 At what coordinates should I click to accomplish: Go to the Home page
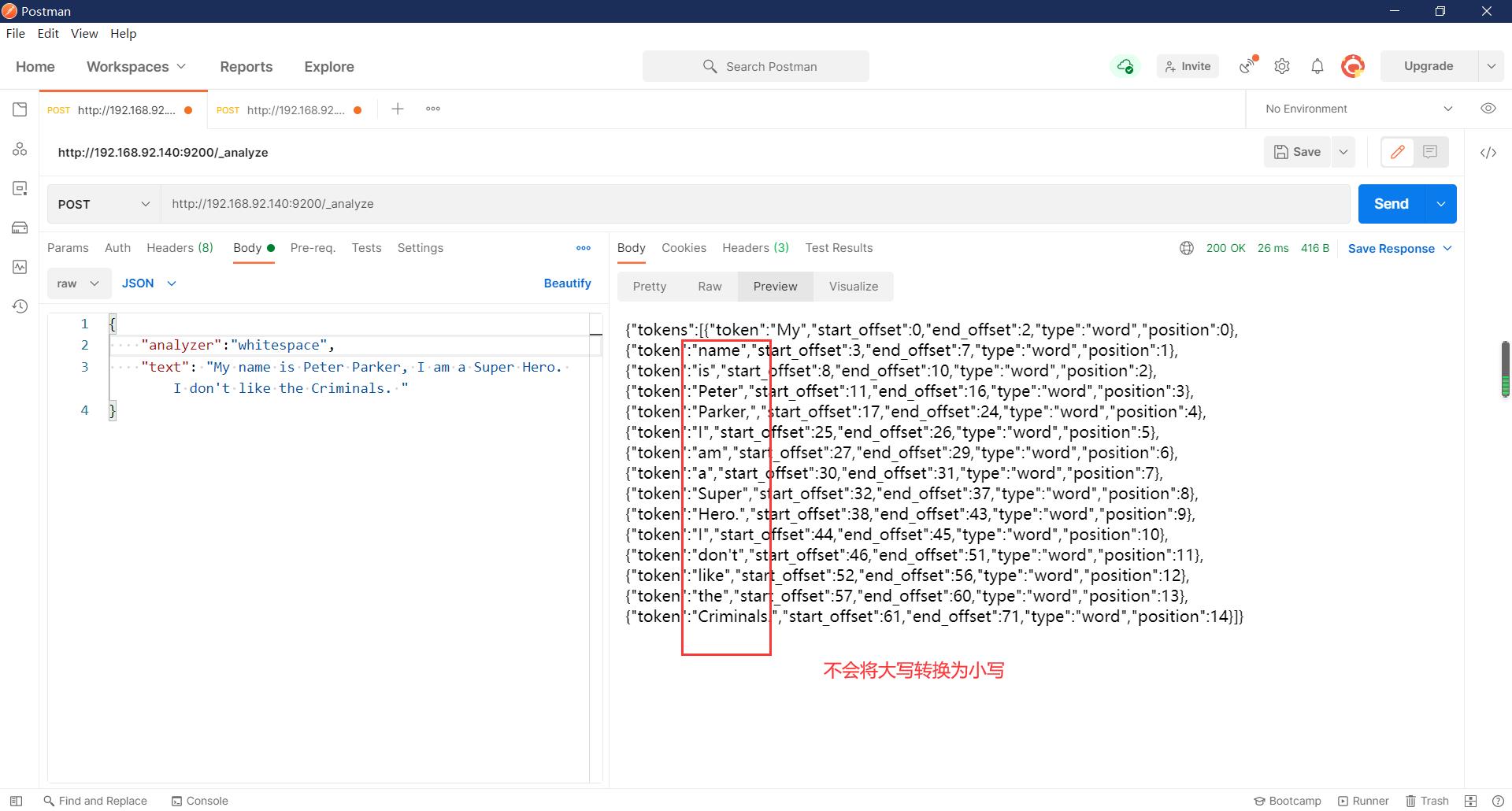(35, 67)
